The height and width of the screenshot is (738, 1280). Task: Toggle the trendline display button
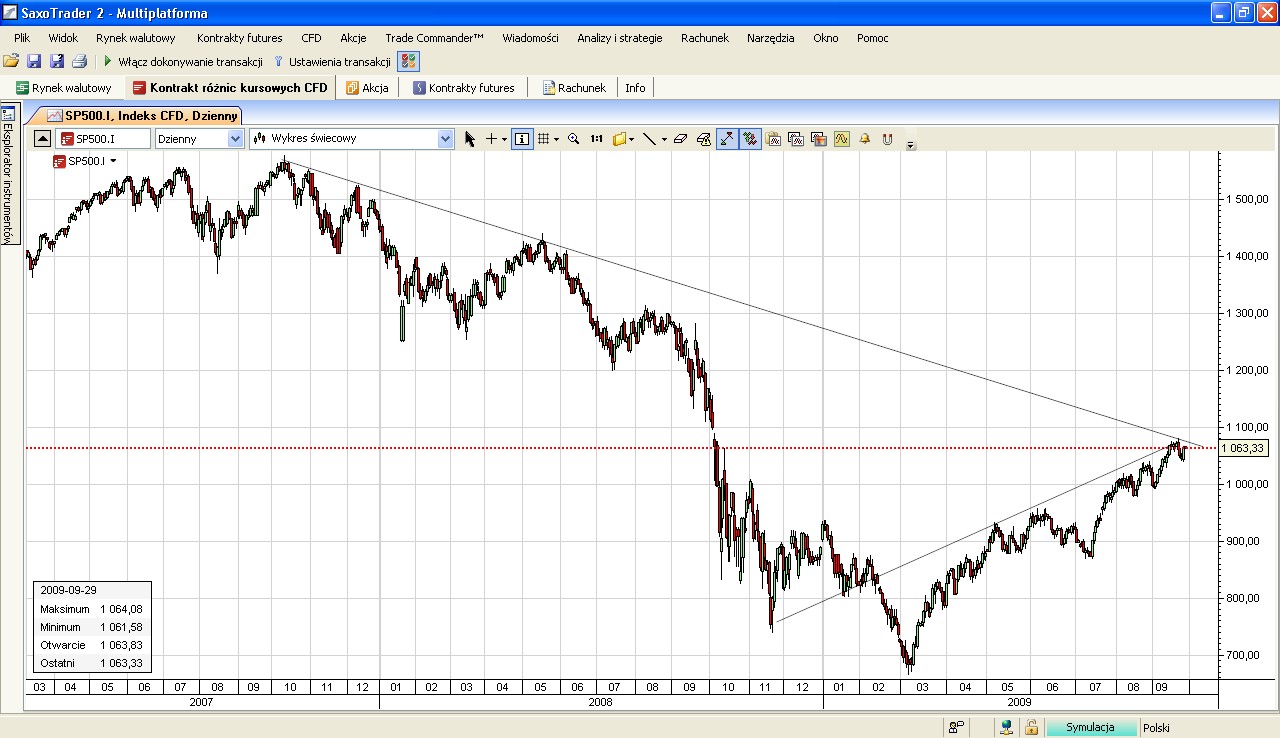[x=727, y=139]
